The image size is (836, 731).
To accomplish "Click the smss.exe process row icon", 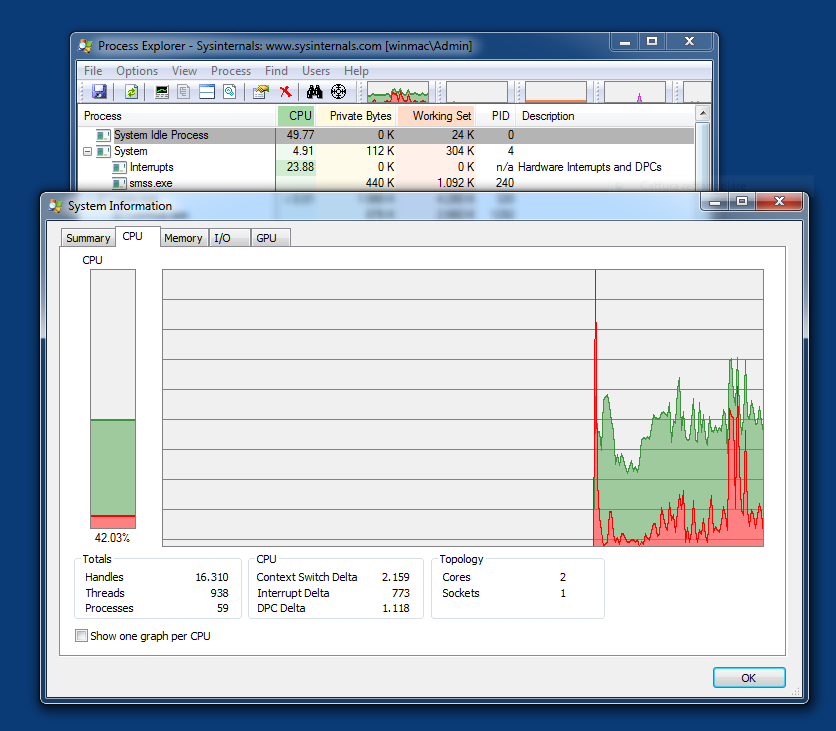I will (x=119, y=183).
